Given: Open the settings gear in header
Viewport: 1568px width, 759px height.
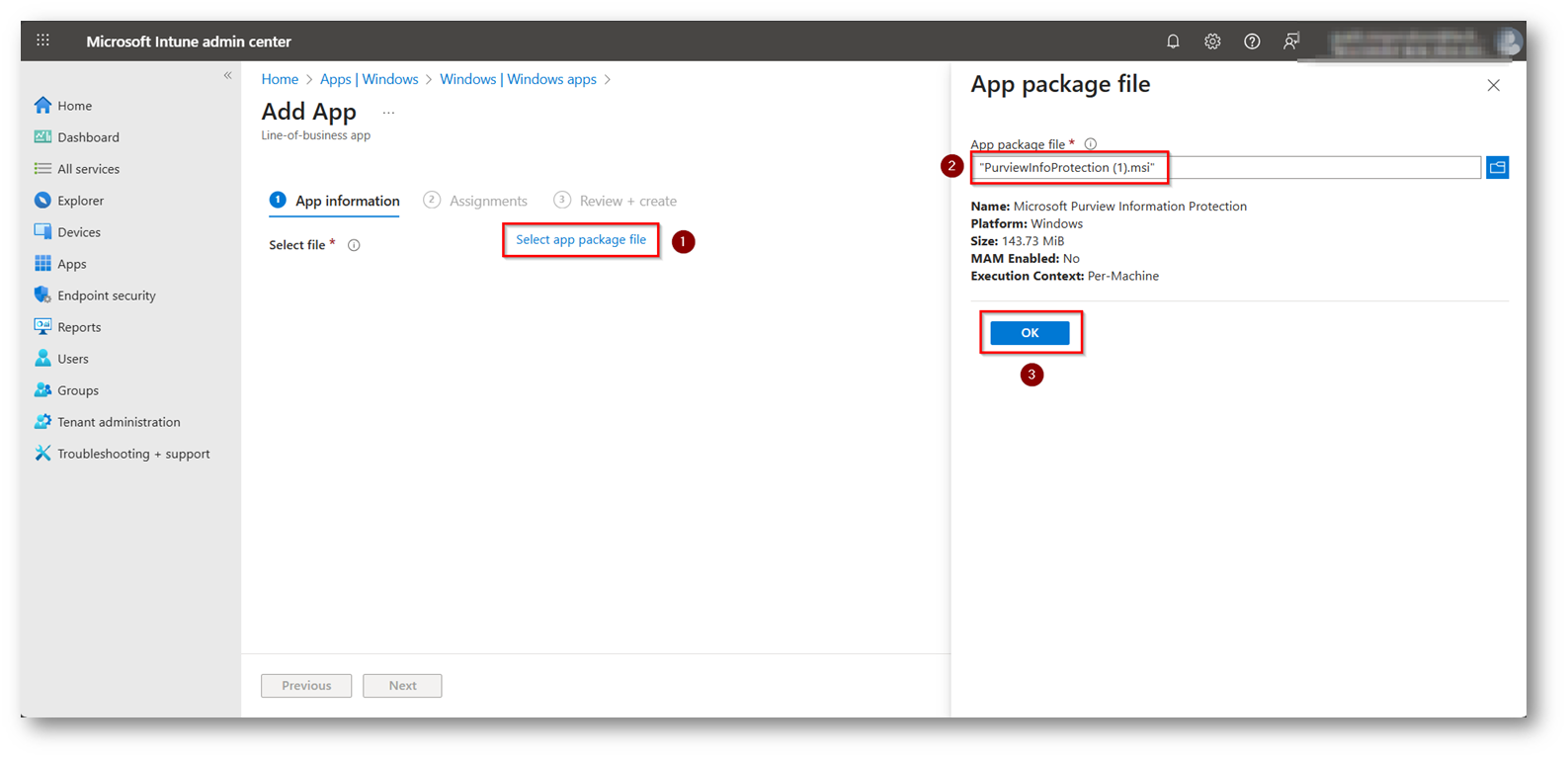Looking at the screenshot, I should pyautogui.click(x=1212, y=42).
